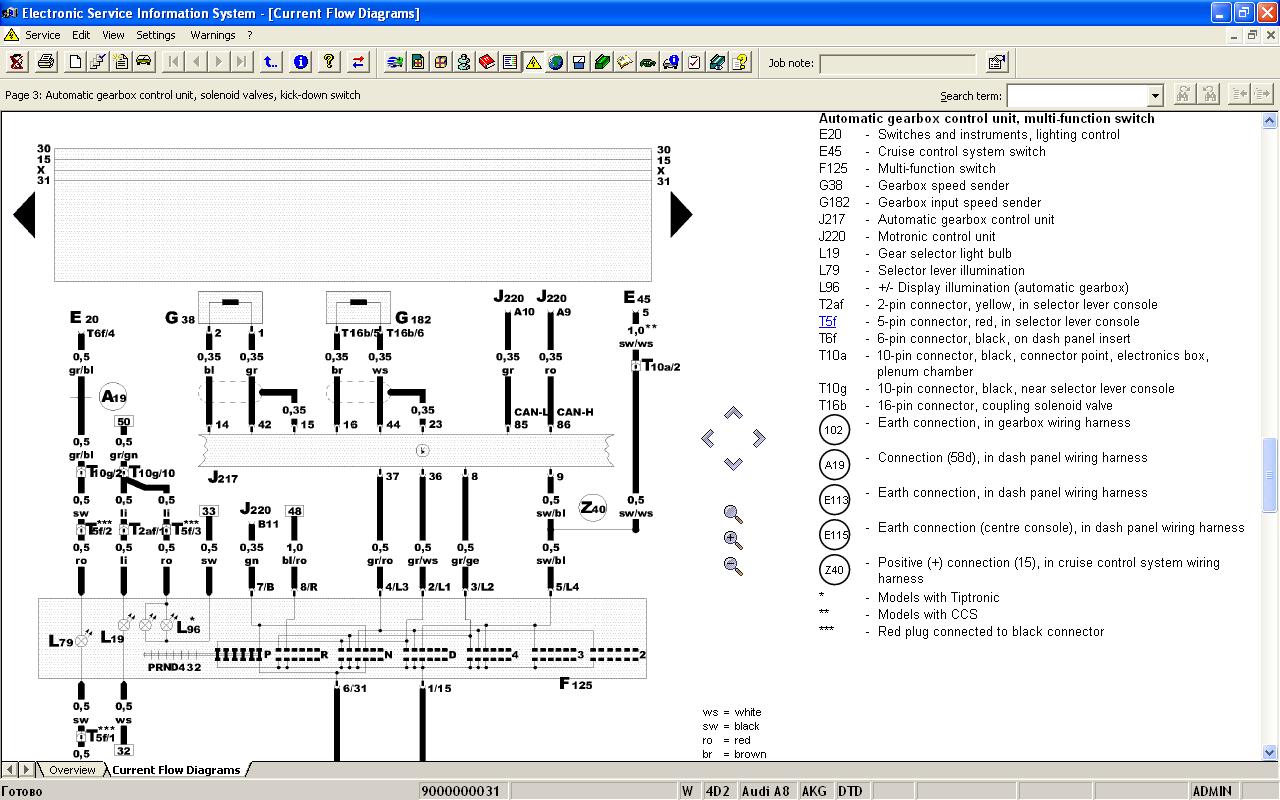Open the Service menu
The height and width of the screenshot is (800, 1280).
click(x=42, y=35)
